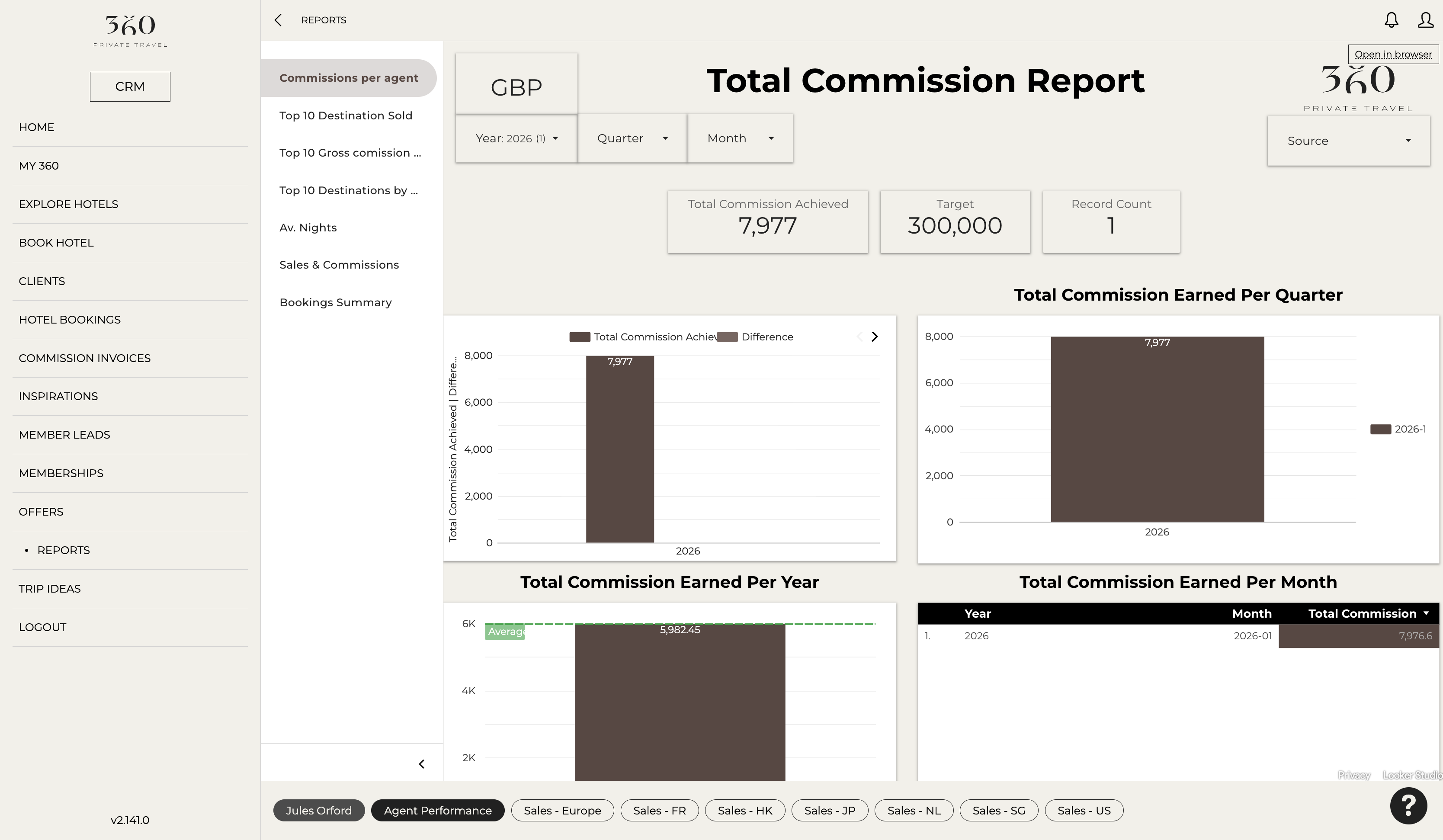Click the CRM button

click(130, 87)
